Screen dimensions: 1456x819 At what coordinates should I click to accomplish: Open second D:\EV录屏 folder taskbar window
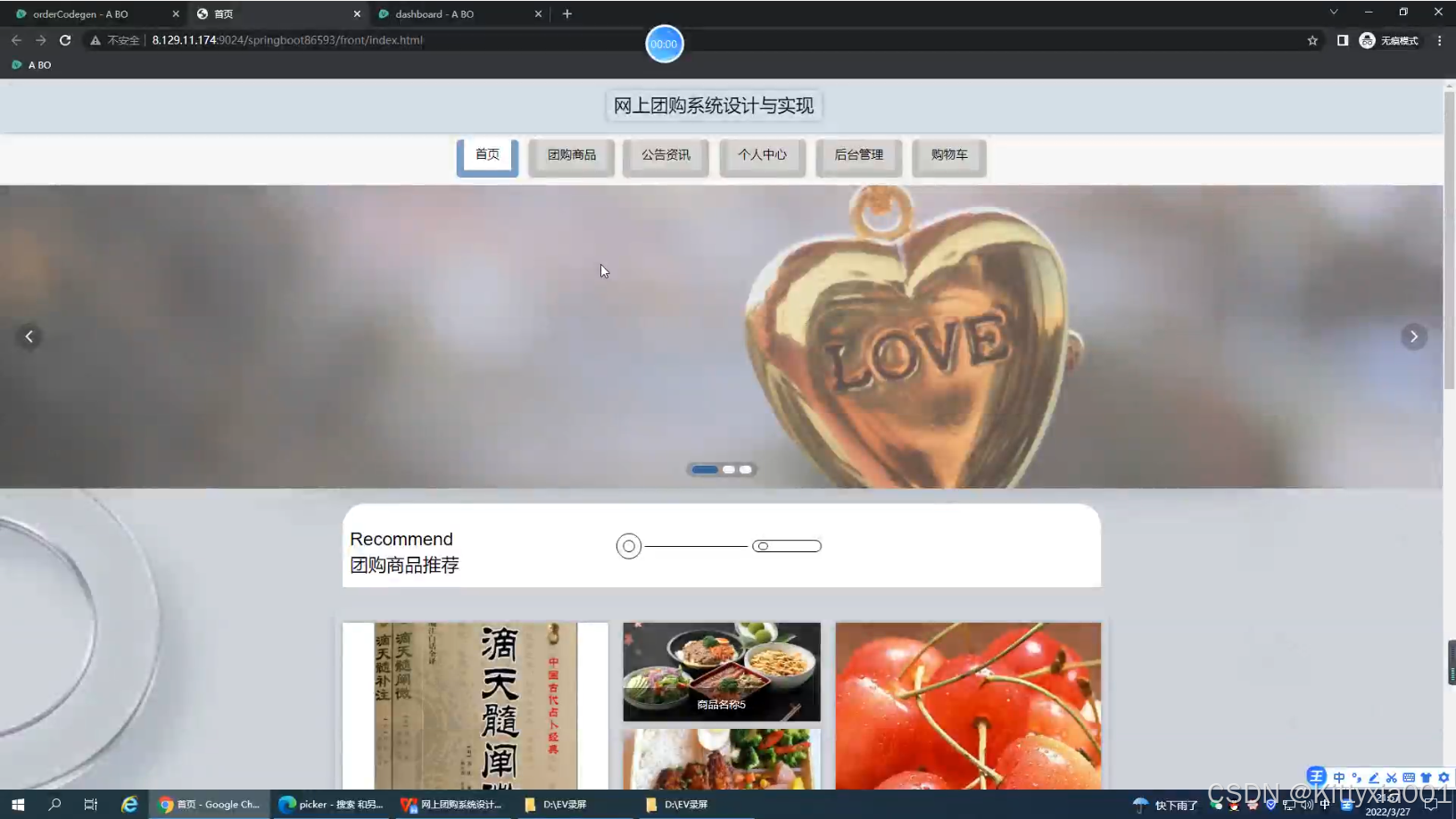tap(695, 805)
